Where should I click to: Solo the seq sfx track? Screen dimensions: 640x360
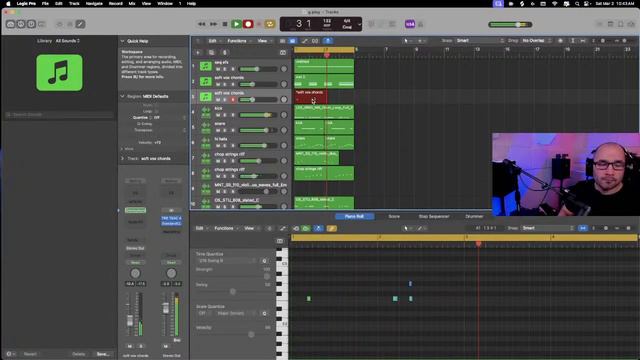(225, 69)
